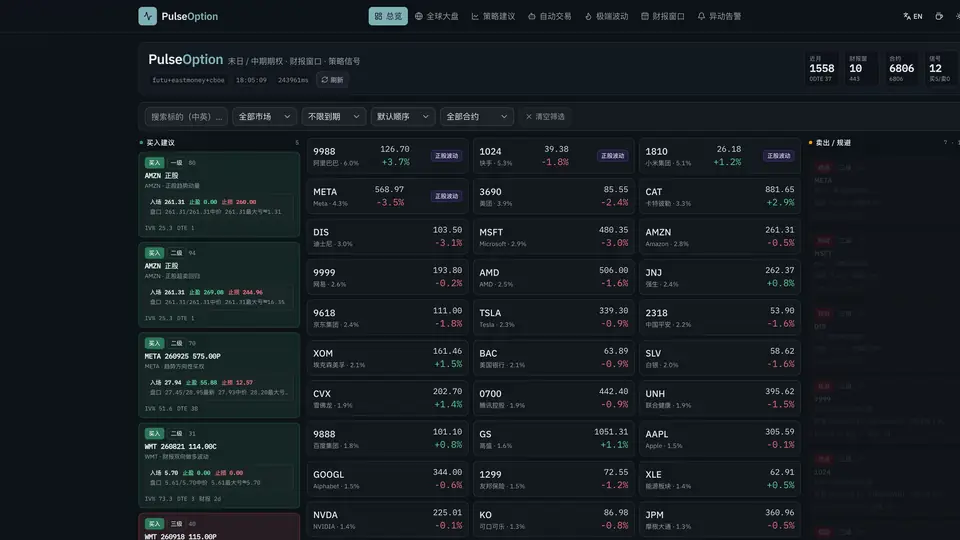
Task: Select the XLE 能源板块 stock tile
Action: [720, 479]
